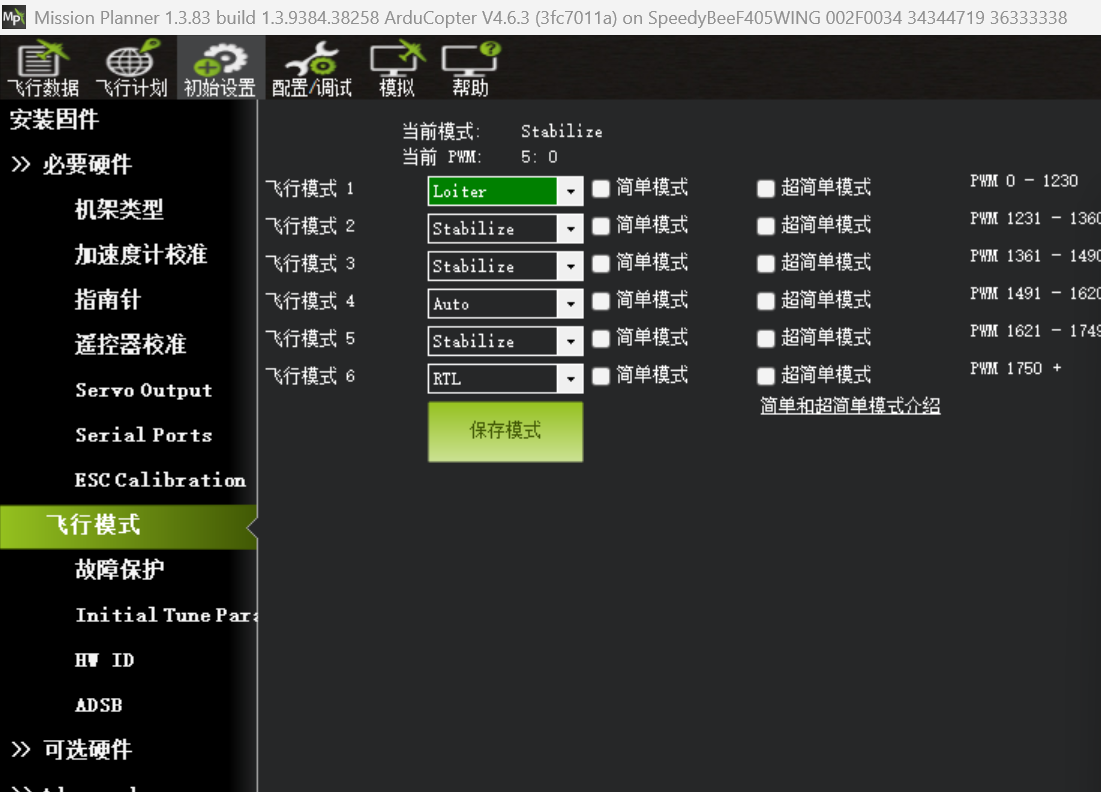Open the 初始设置 initial setup view
Screen dimensions: 1101x792
[x=220, y=69]
